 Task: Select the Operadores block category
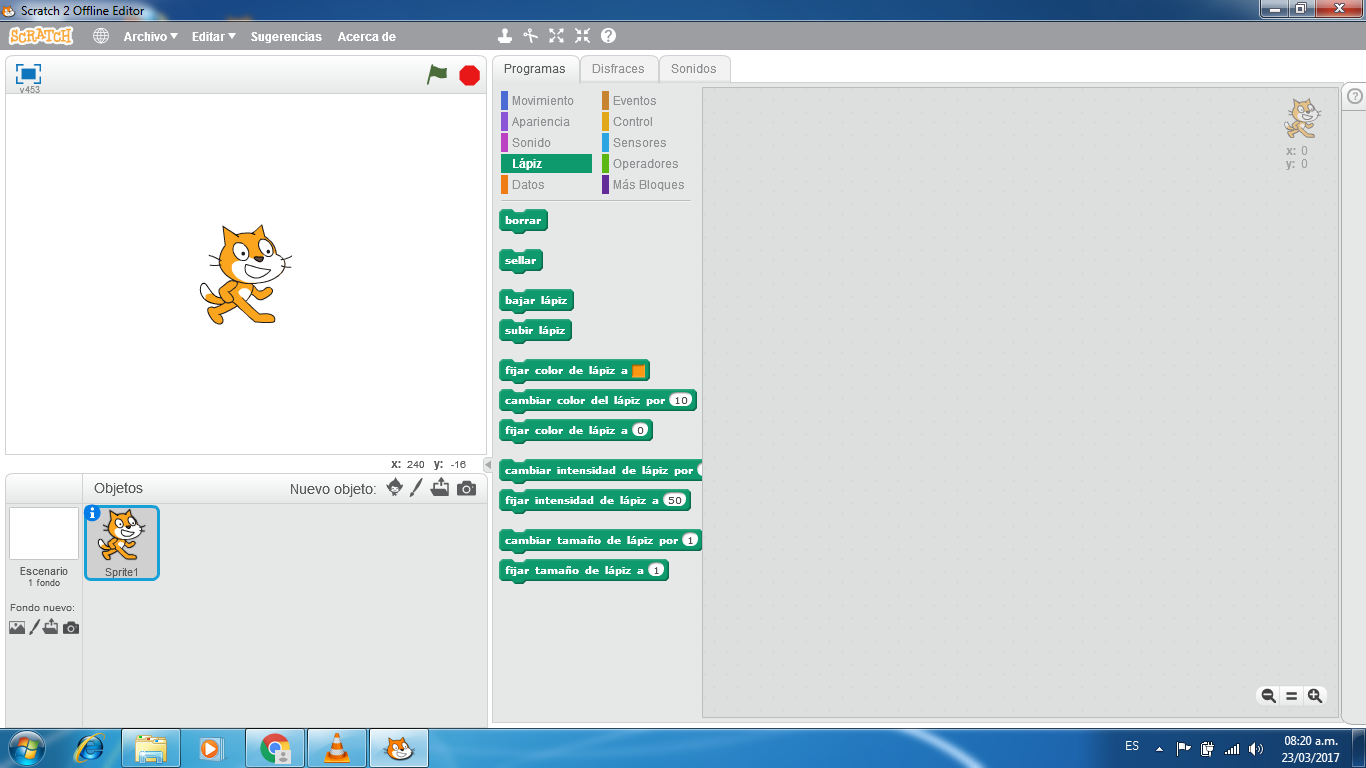(x=645, y=163)
